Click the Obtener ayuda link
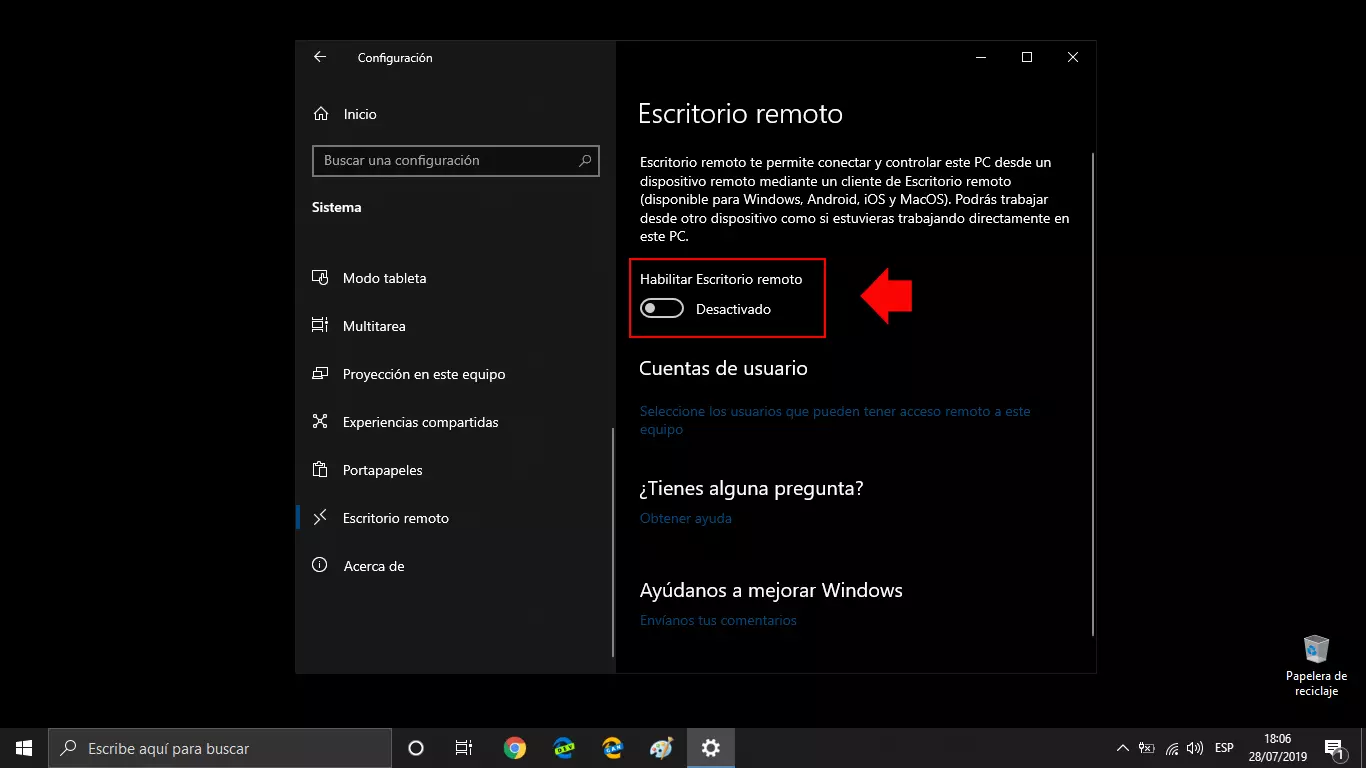This screenshot has width=1366, height=768. (686, 519)
